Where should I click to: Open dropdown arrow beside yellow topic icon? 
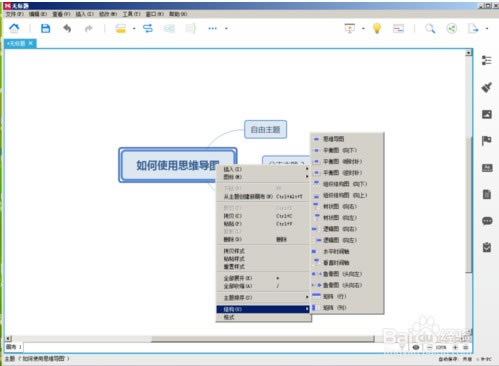coord(134,29)
